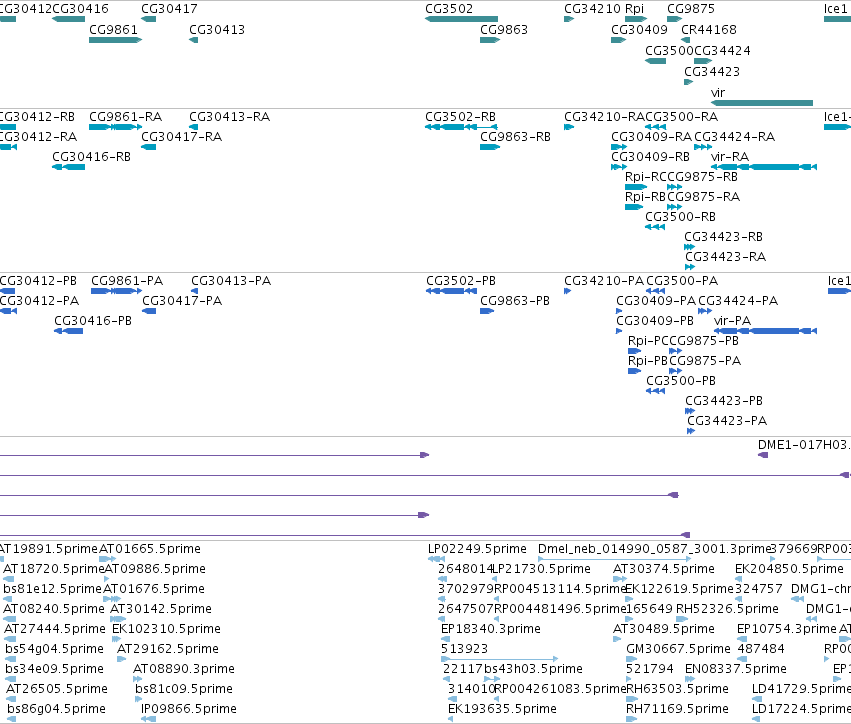The height and width of the screenshot is (724, 851).
Task: Click the CG34423 gene label
Action: tap(712, 72)
